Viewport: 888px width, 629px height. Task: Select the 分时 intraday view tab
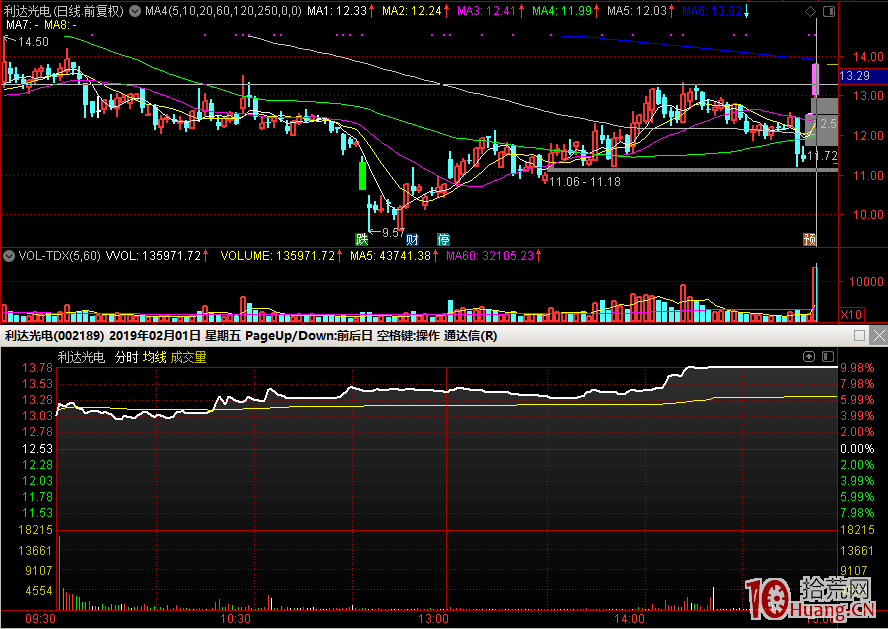pyautogui.click(x=126, y=357)
